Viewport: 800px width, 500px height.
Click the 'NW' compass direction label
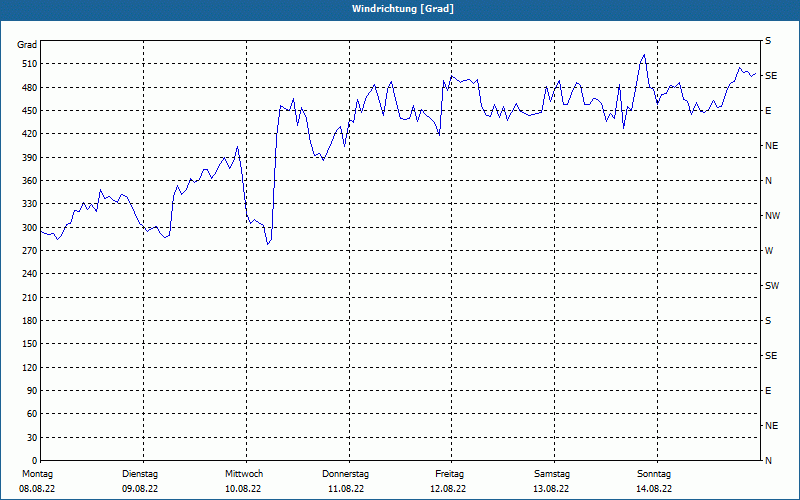click(x=772, y=216)
